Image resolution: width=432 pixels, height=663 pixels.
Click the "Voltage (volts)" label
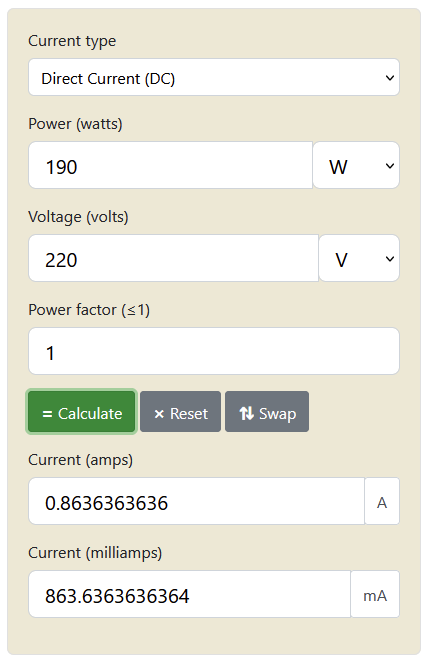click(x=78, y=217)
